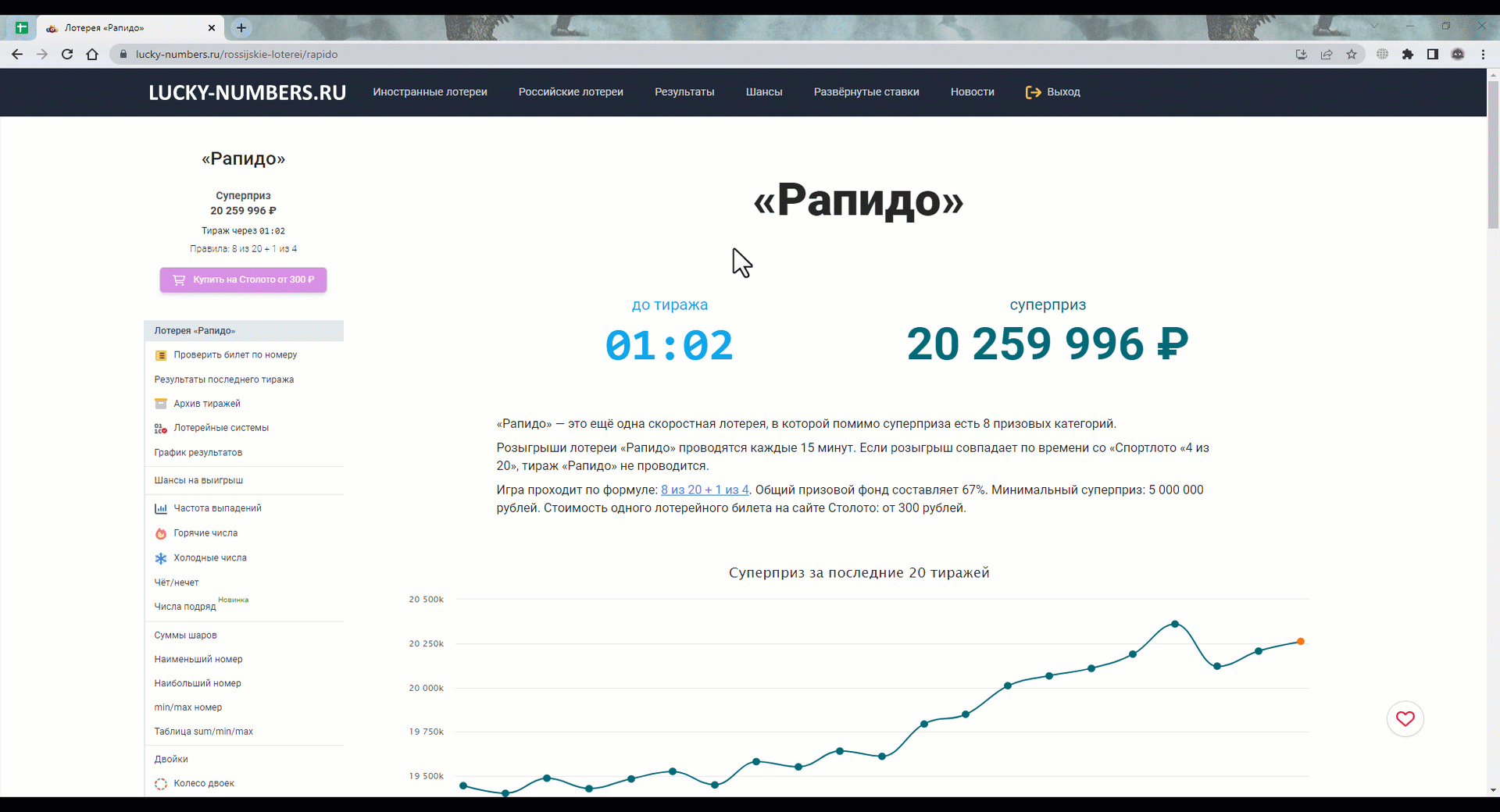Go back with browser back arrow
Viewport: 1500px width, 812px height.
click(x=17, y=55)
